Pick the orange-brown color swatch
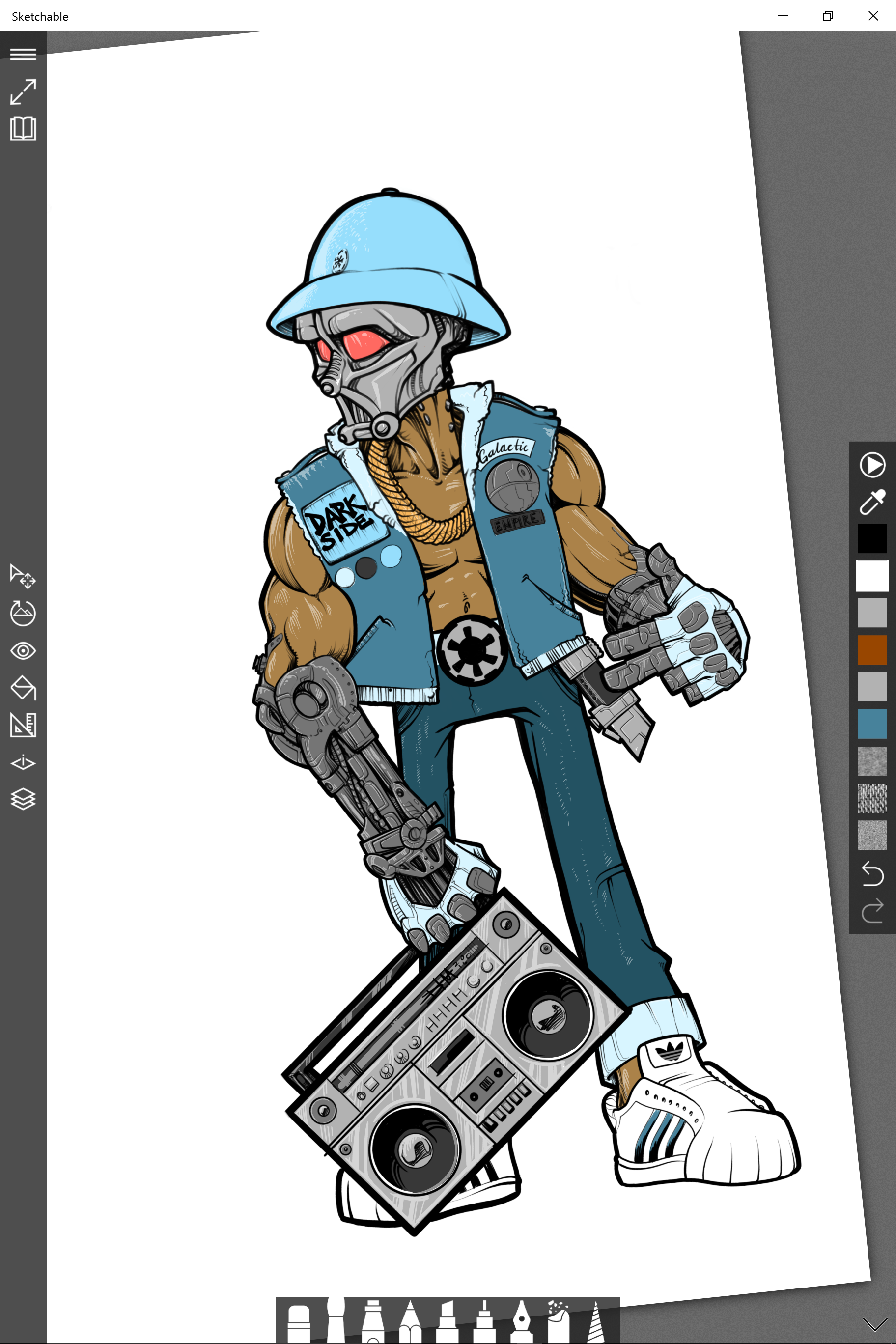 coord(872,650)
